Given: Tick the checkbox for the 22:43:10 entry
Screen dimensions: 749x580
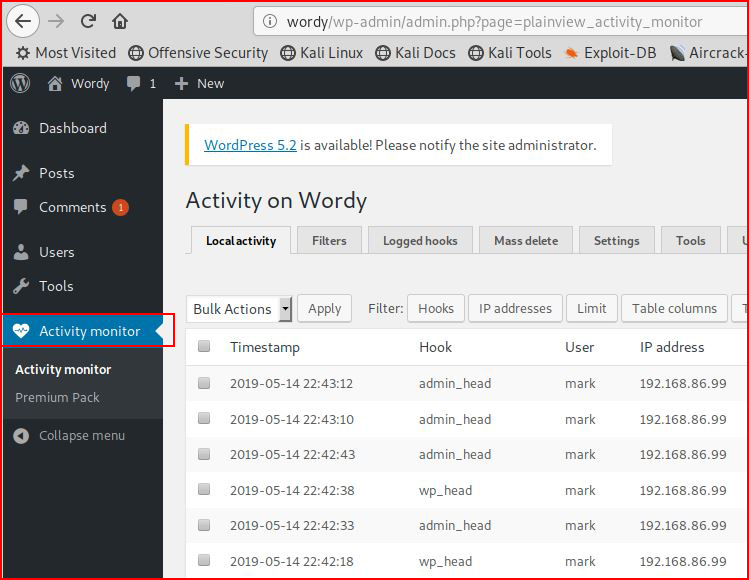Looking at the screenshot, I should click(204, 418).
